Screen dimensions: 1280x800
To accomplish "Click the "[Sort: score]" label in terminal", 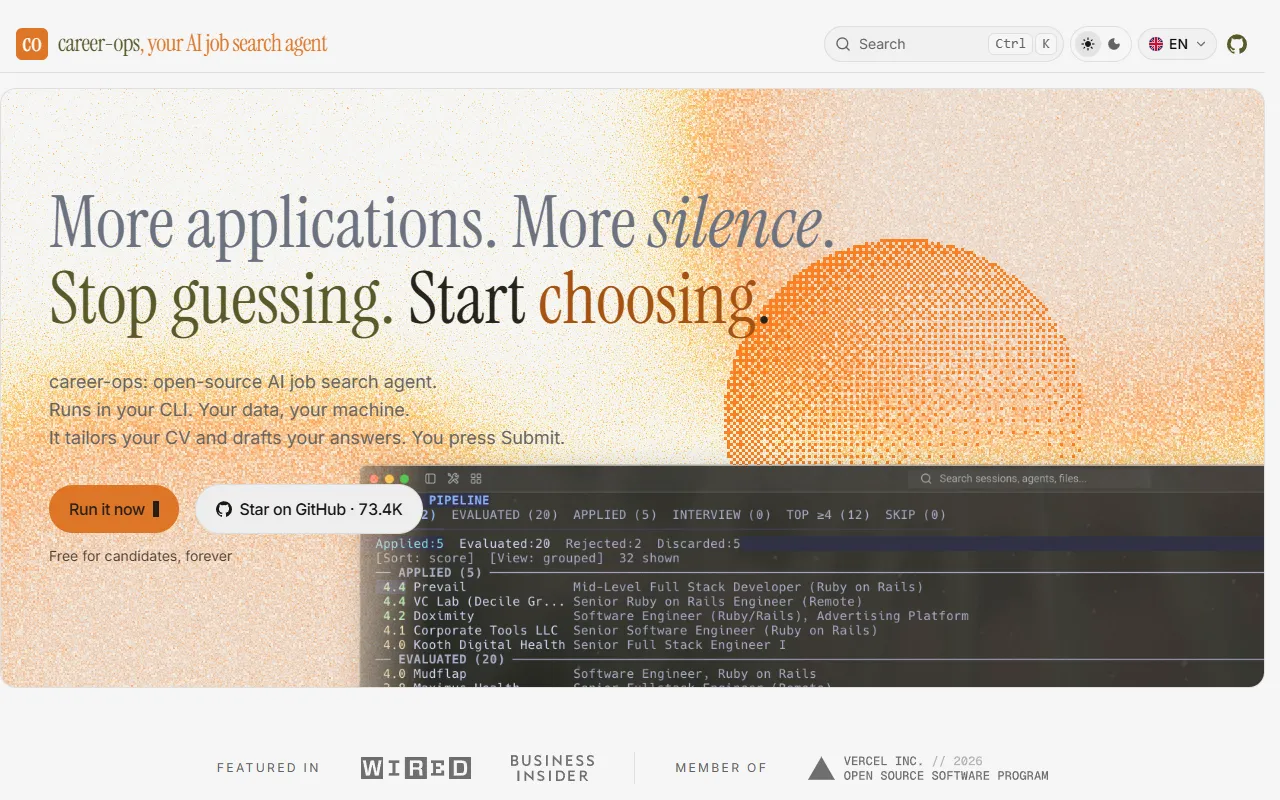I will point(425,558).
